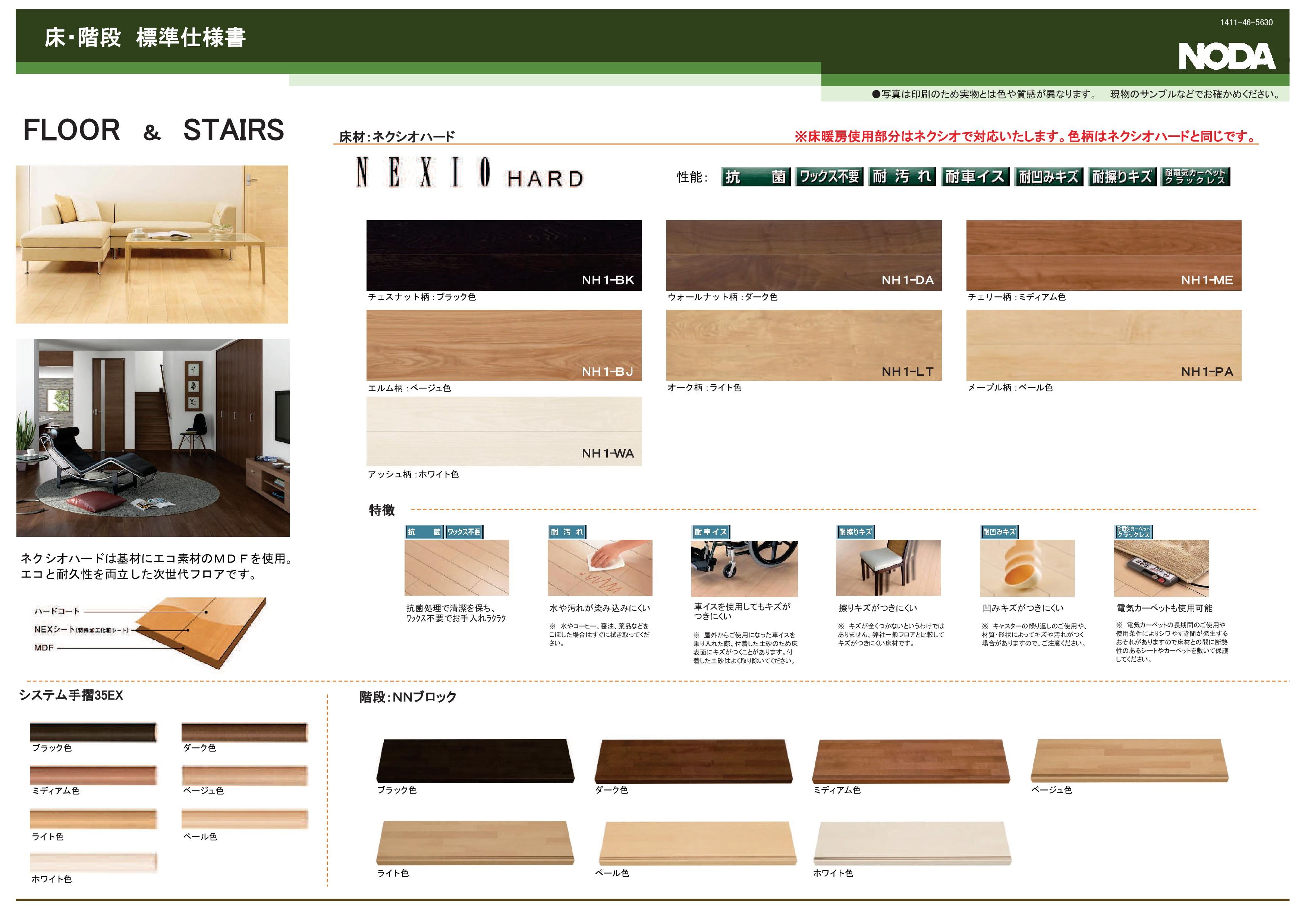
Task: Choose the ベージュ色 NNブロック stair tread
Action: (1130, 761)
